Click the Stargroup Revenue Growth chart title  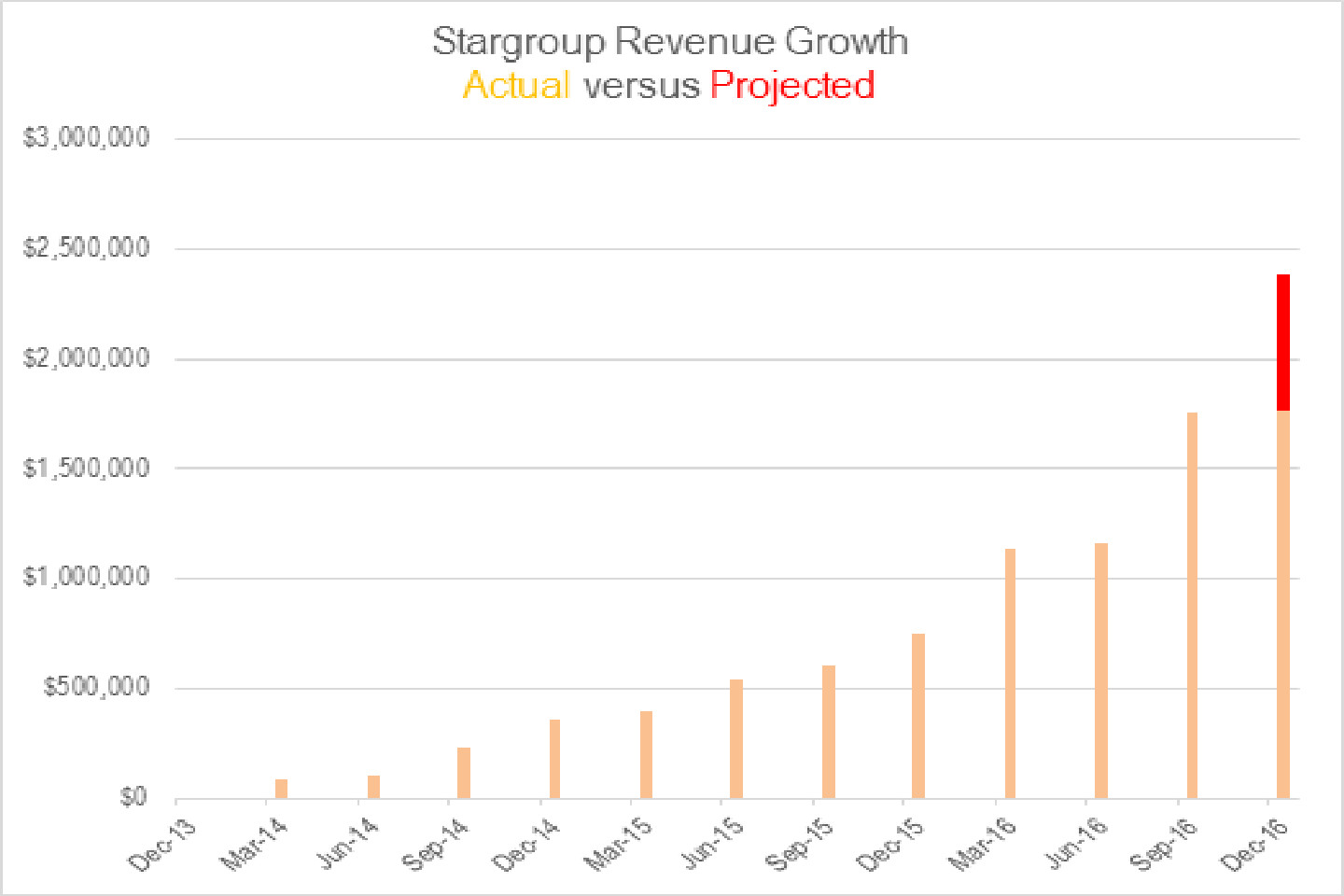(670, 42)
